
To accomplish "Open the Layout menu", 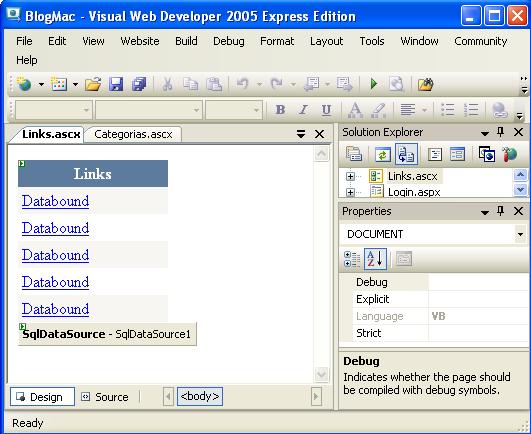I will point(326,41).
